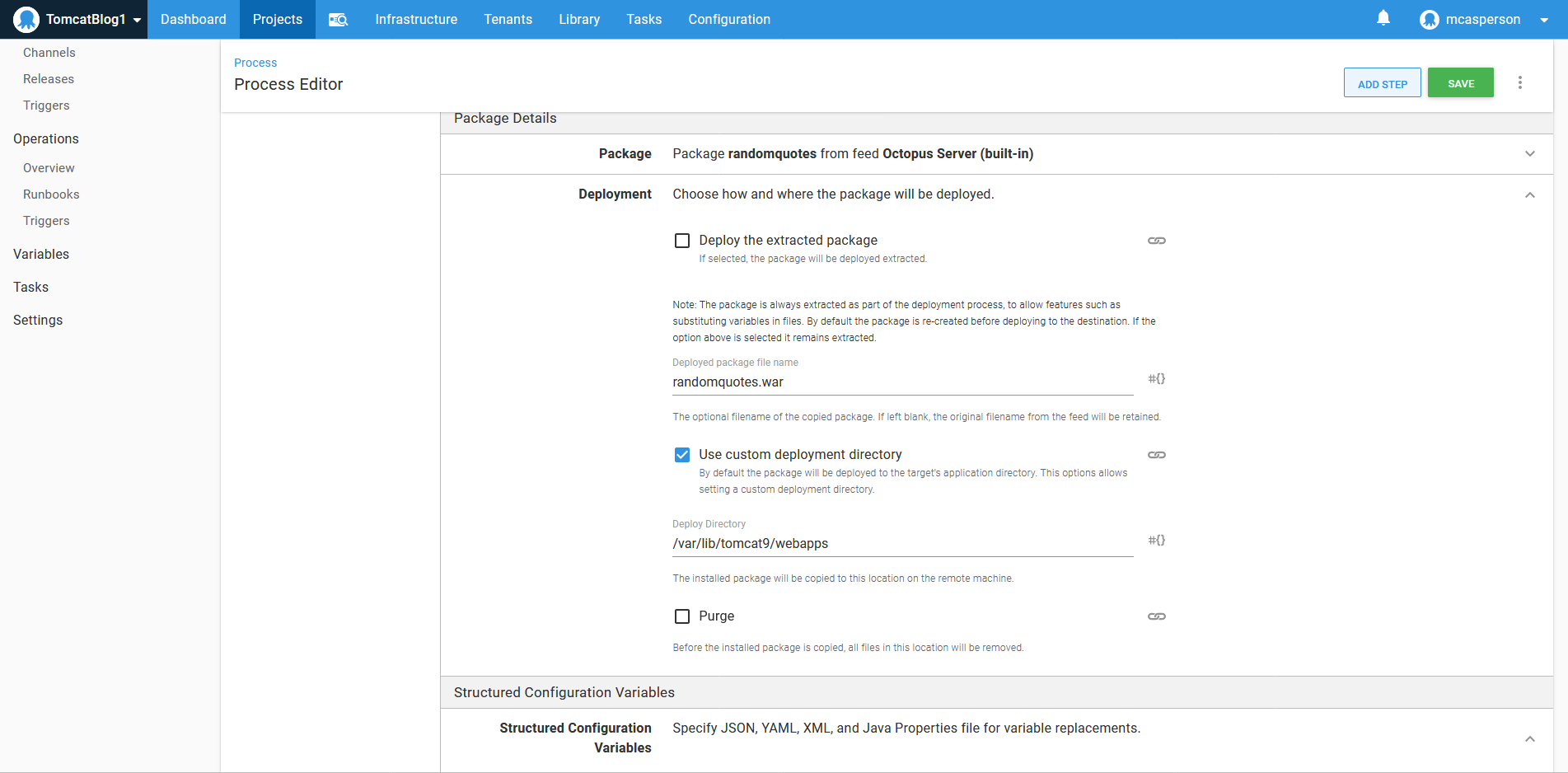Tick the Purge checkbox
The height and width of the screenshot is (773, 1568).
click(682, 616)
